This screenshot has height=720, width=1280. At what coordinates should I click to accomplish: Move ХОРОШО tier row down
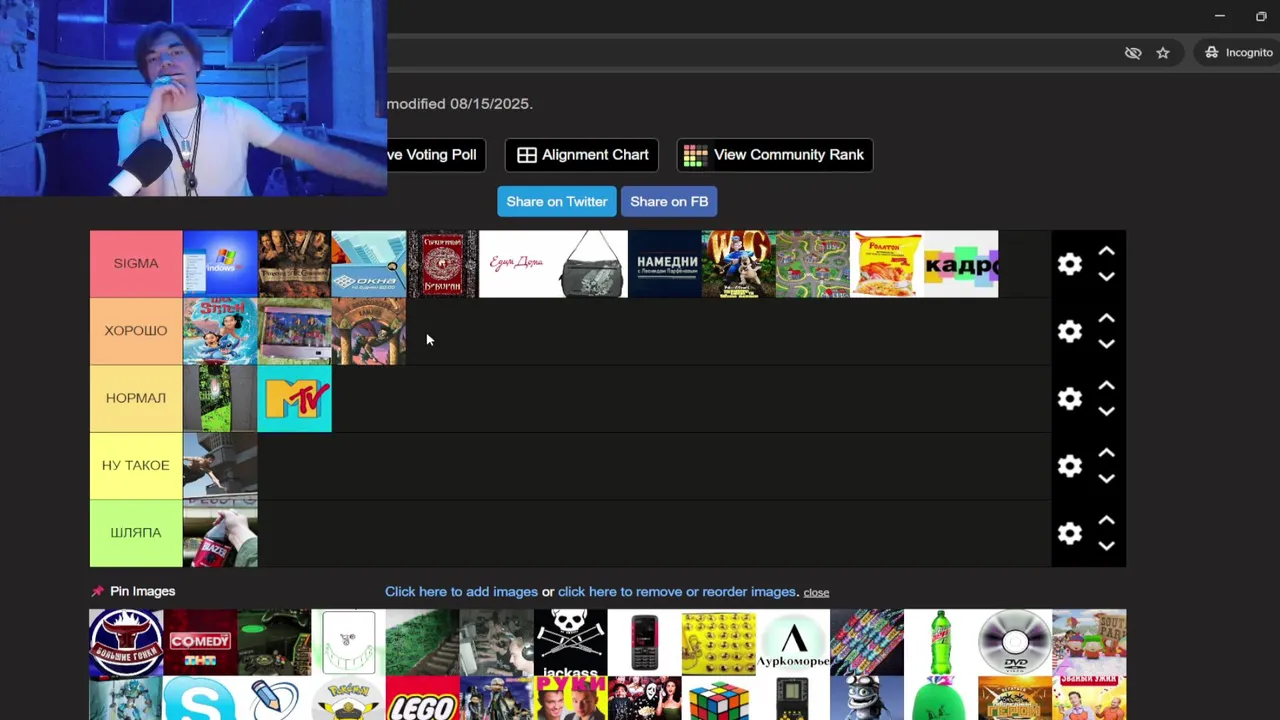tap(1106, 344)
